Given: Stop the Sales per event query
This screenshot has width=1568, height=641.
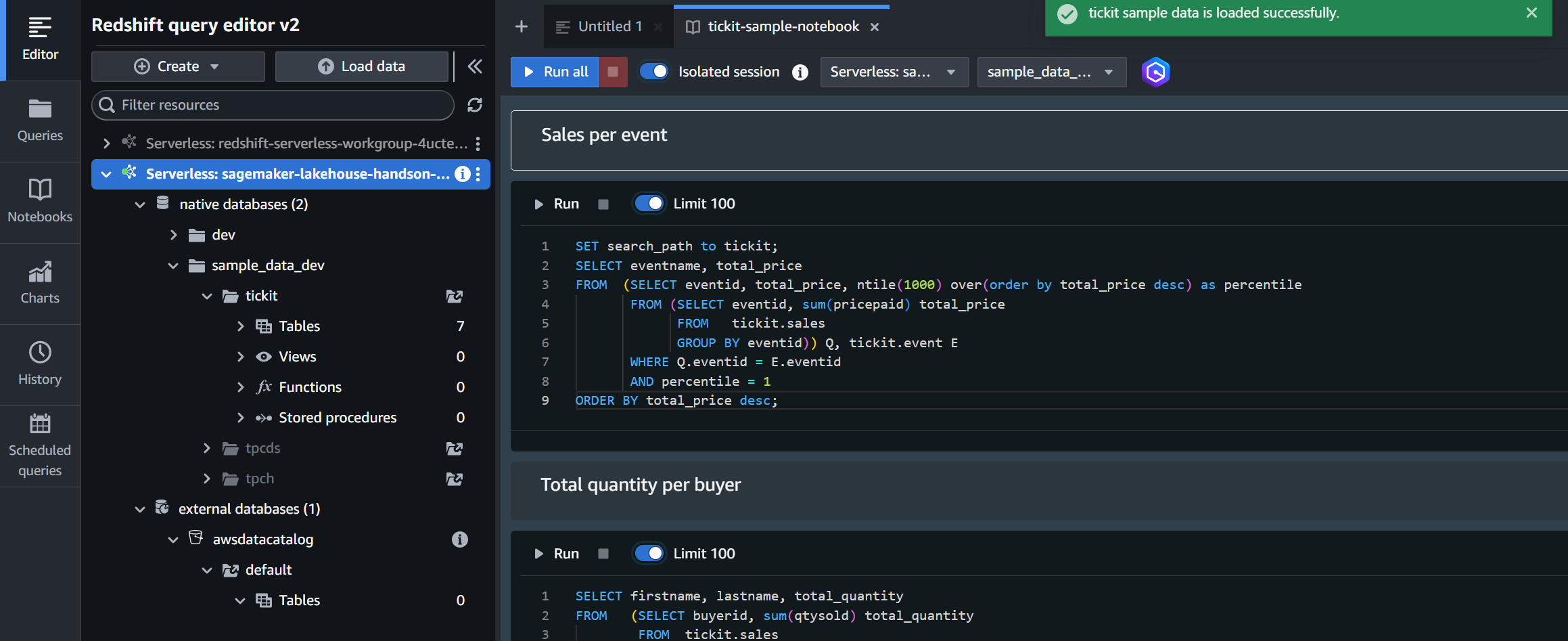Looking at the screenshot, I should pos(603,204).
